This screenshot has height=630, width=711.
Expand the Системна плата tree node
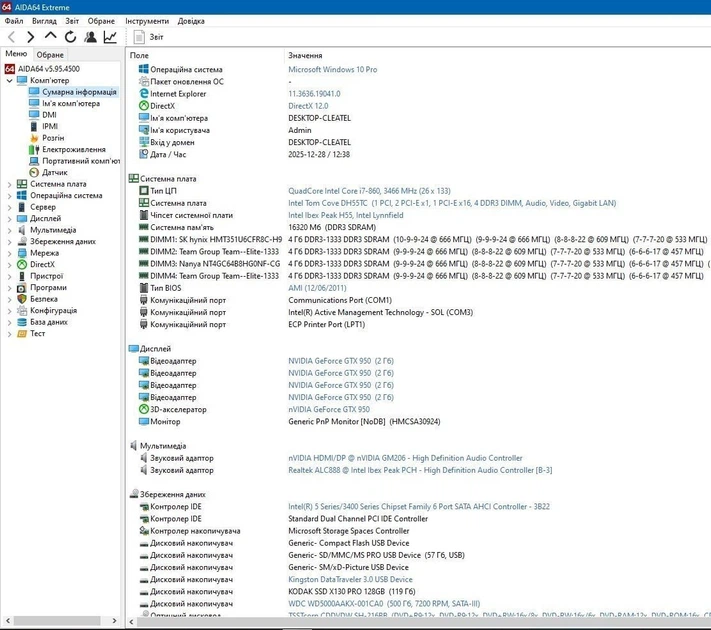(10, 184)
